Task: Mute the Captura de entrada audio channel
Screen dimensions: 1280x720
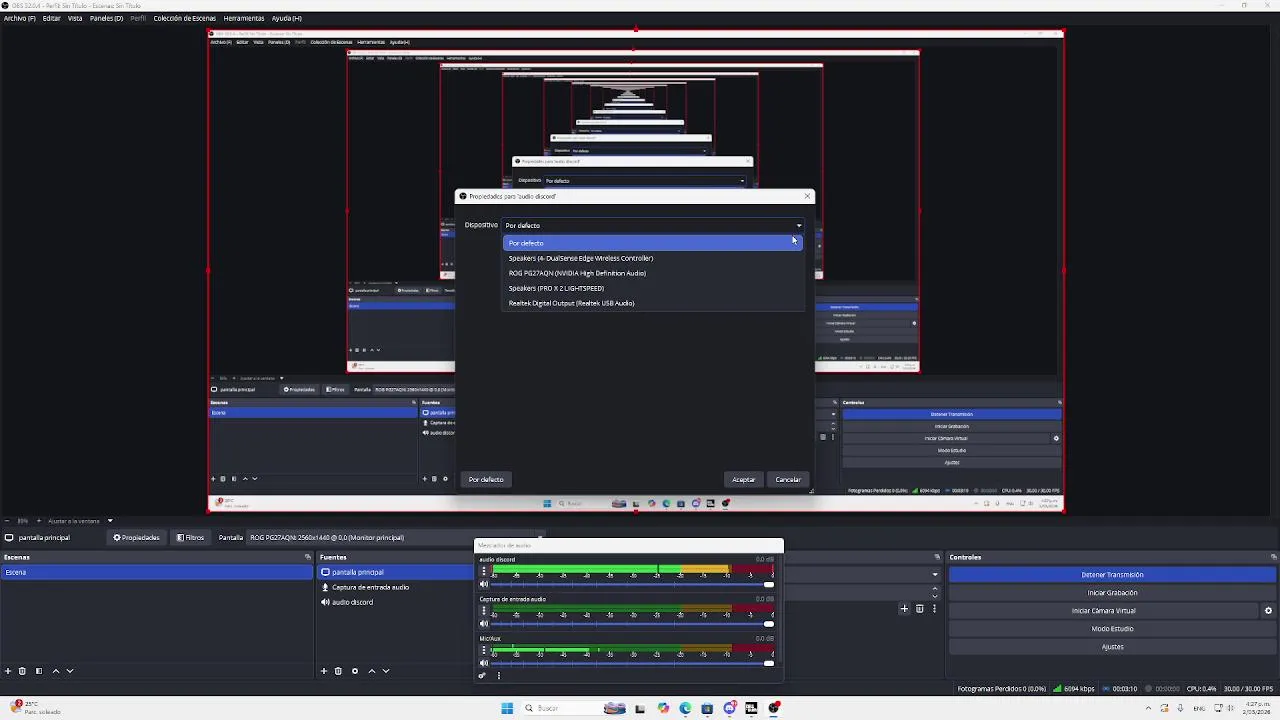Action: pyautogui.click(x=483, y=624)
